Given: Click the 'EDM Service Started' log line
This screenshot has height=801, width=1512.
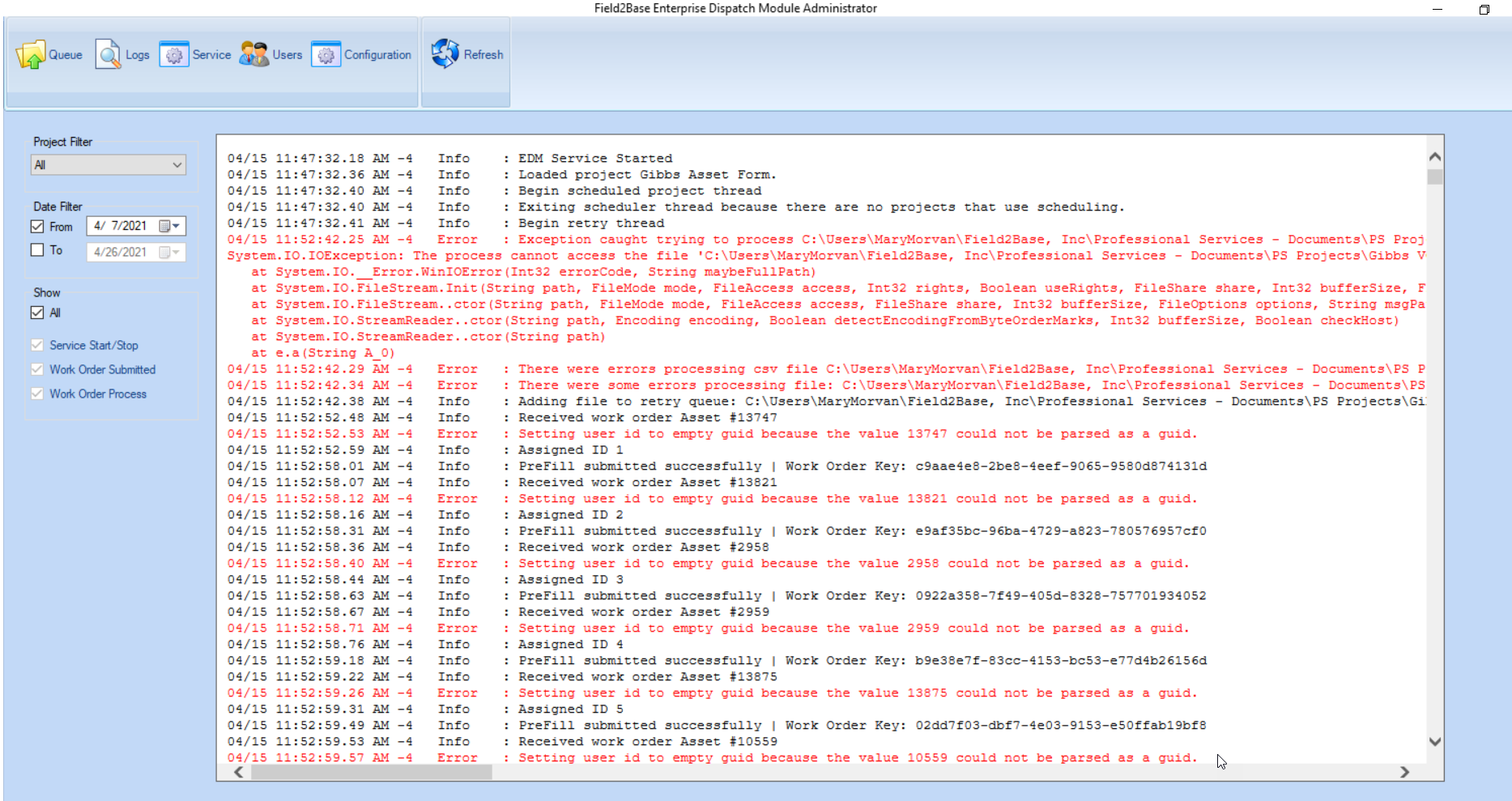Looking at the screenshot, I should coord(449,159).
